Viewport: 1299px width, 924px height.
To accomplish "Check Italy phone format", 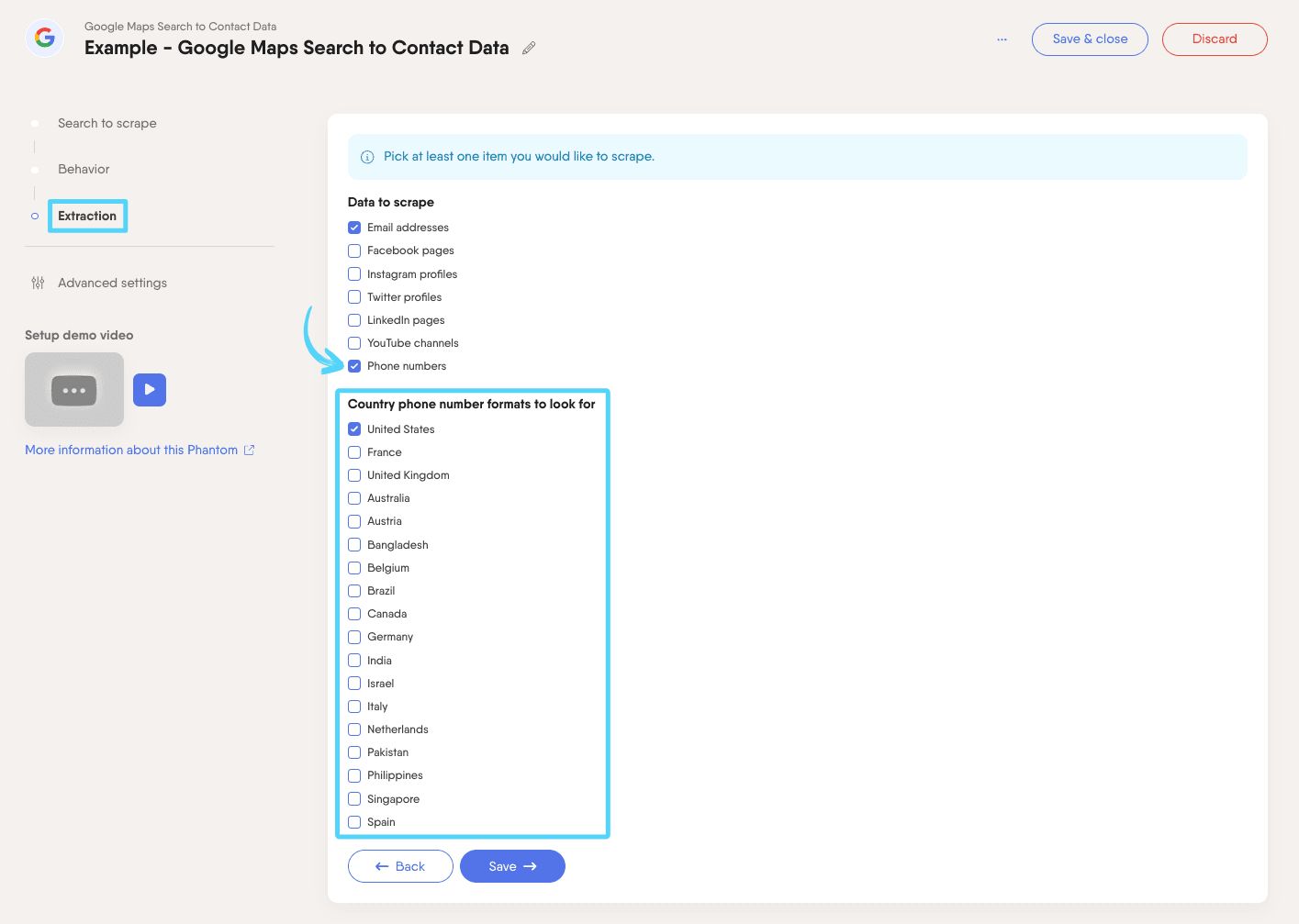I will pos(354,707).
